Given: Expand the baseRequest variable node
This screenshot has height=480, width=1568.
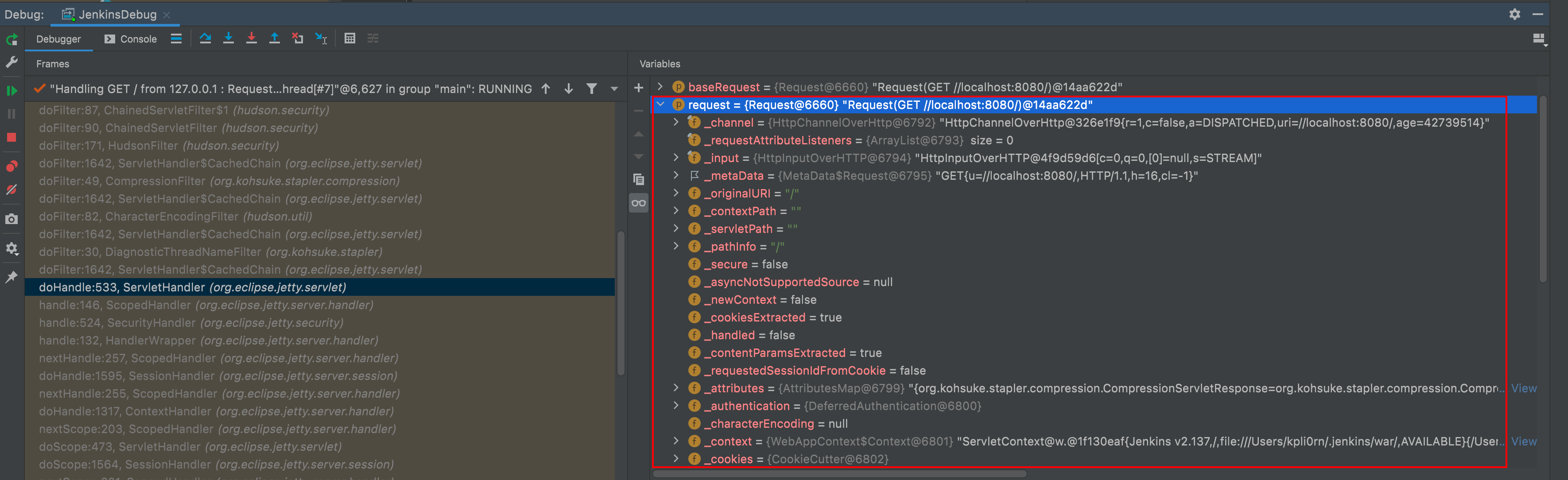Looking at the screenshot, I should click(x=660, y=87).
